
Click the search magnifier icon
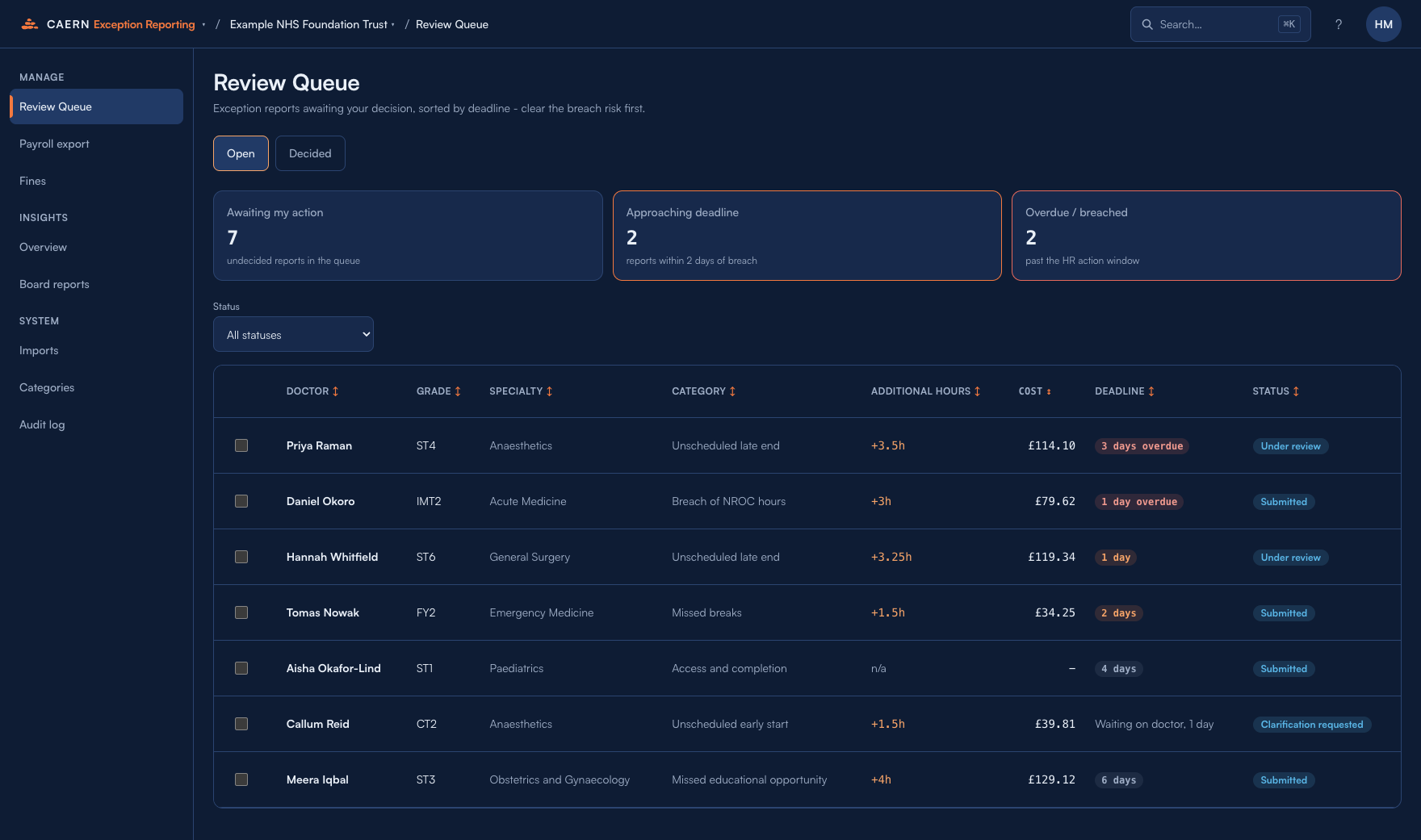[1147, 24]
